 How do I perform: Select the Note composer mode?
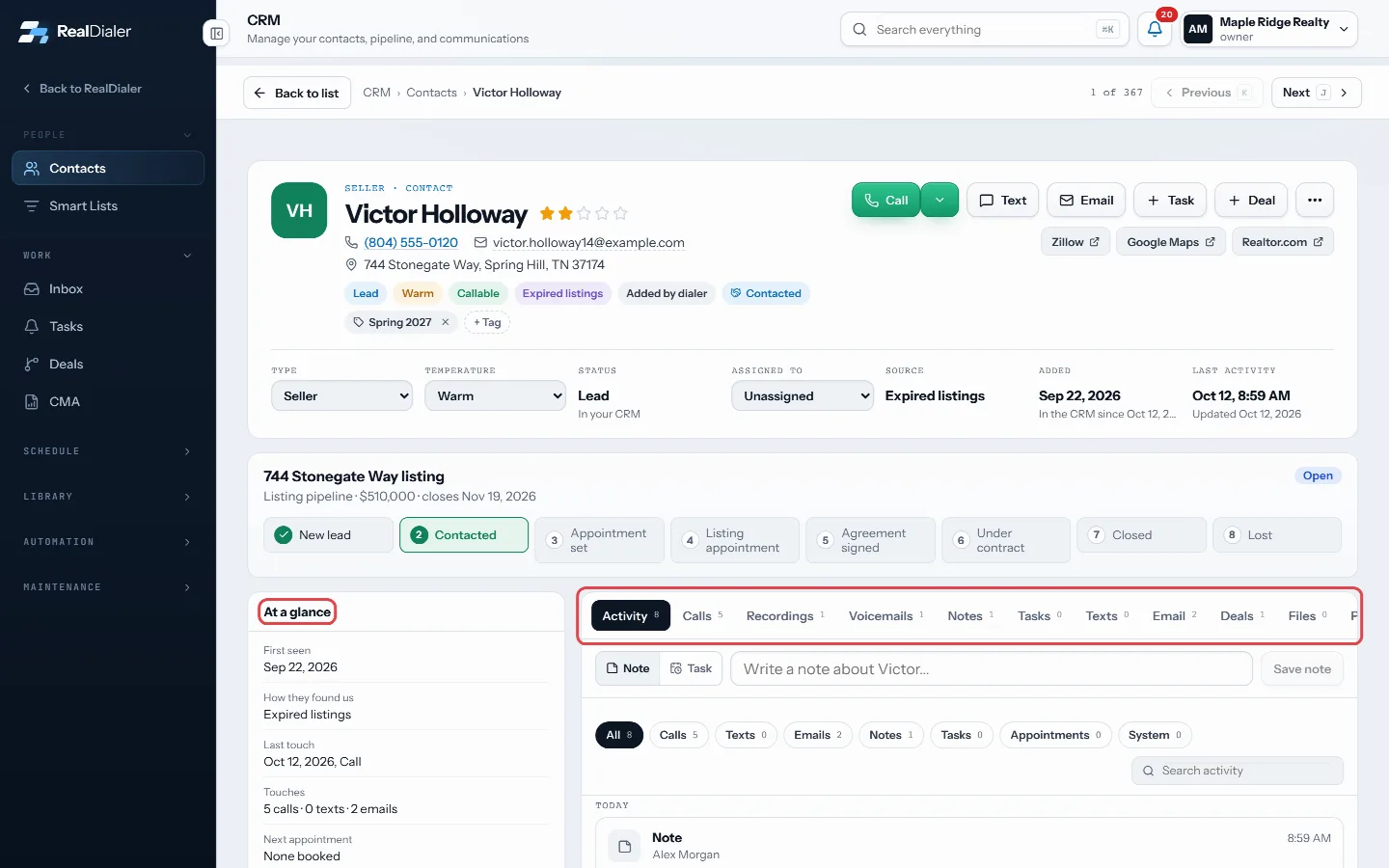(x=628, y=668)
